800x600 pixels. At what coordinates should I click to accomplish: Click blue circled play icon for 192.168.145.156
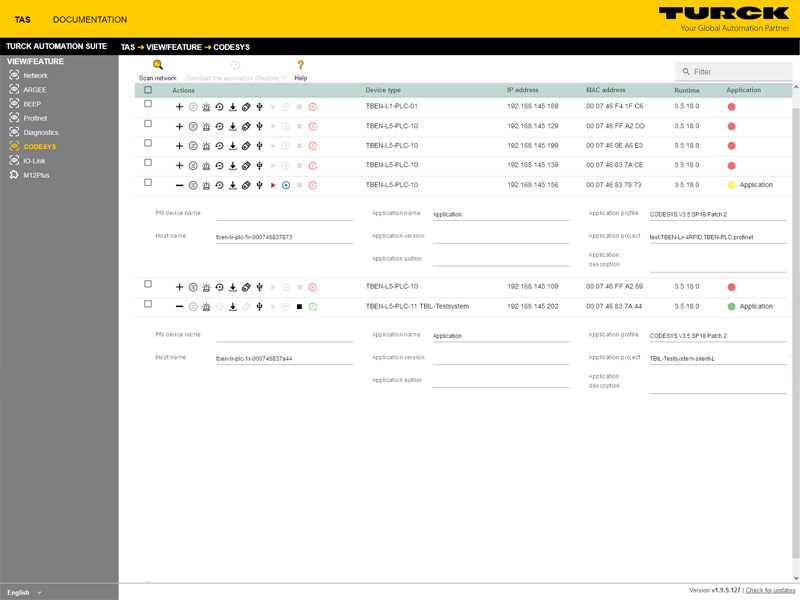286,185
